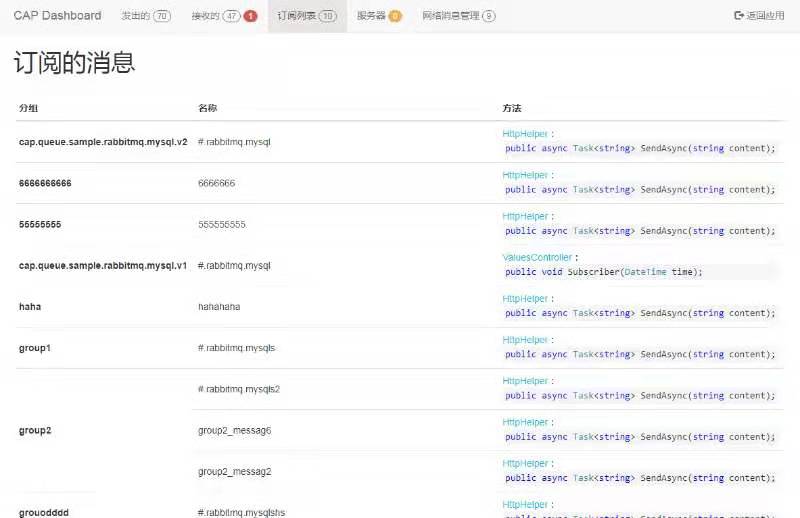800x518 pixels.
Task: Click the count badge on 订阅列表
Action: [x=328, y=16]
